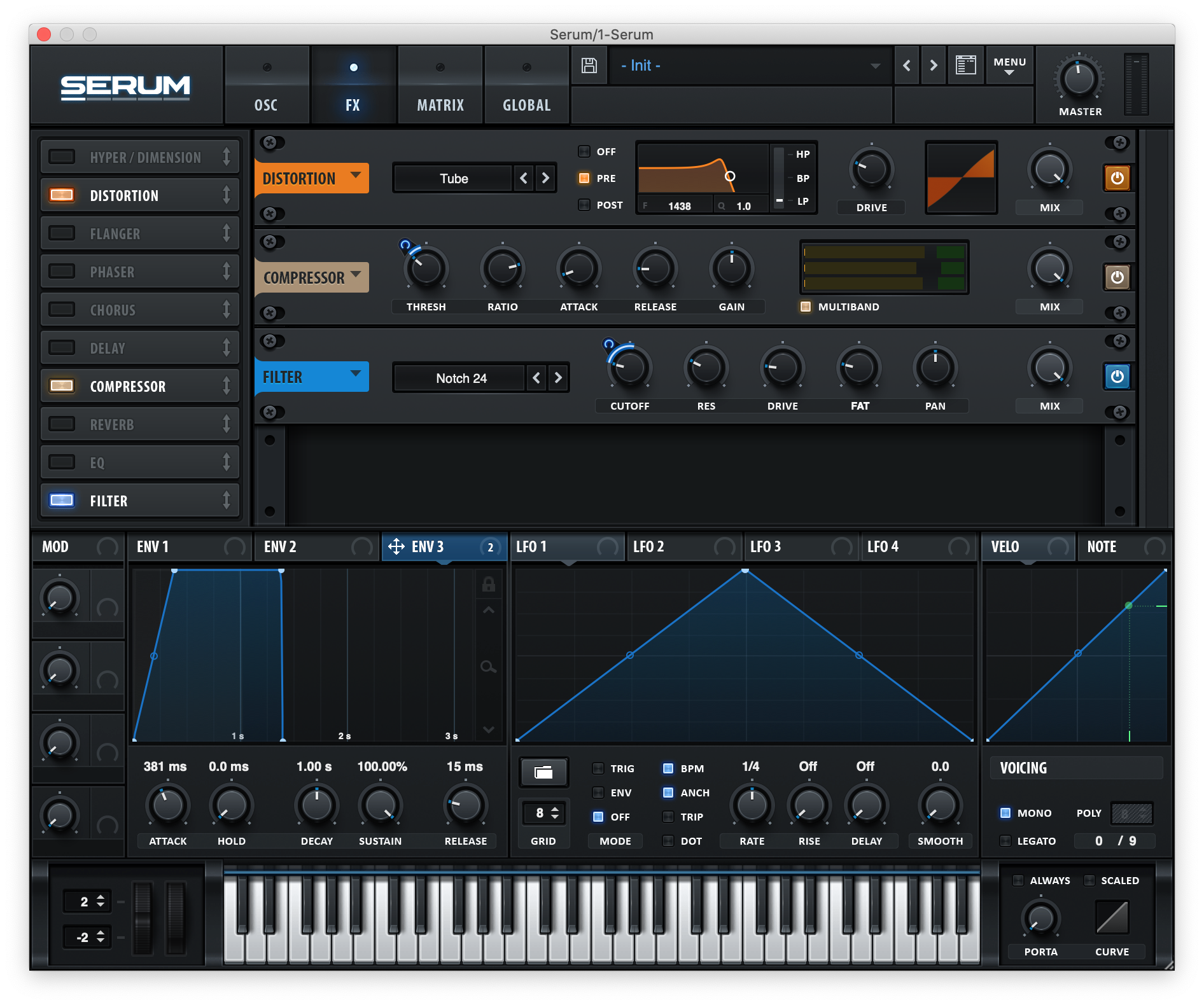Open the preset browser panel icon
1204x1005 pixels.
965,65
